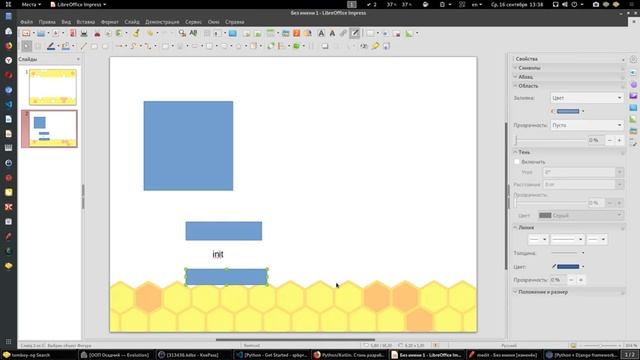This screenshot has width=640, height=360.
Task: Click the Fill Color bucket icon
Action: (65, 46)
